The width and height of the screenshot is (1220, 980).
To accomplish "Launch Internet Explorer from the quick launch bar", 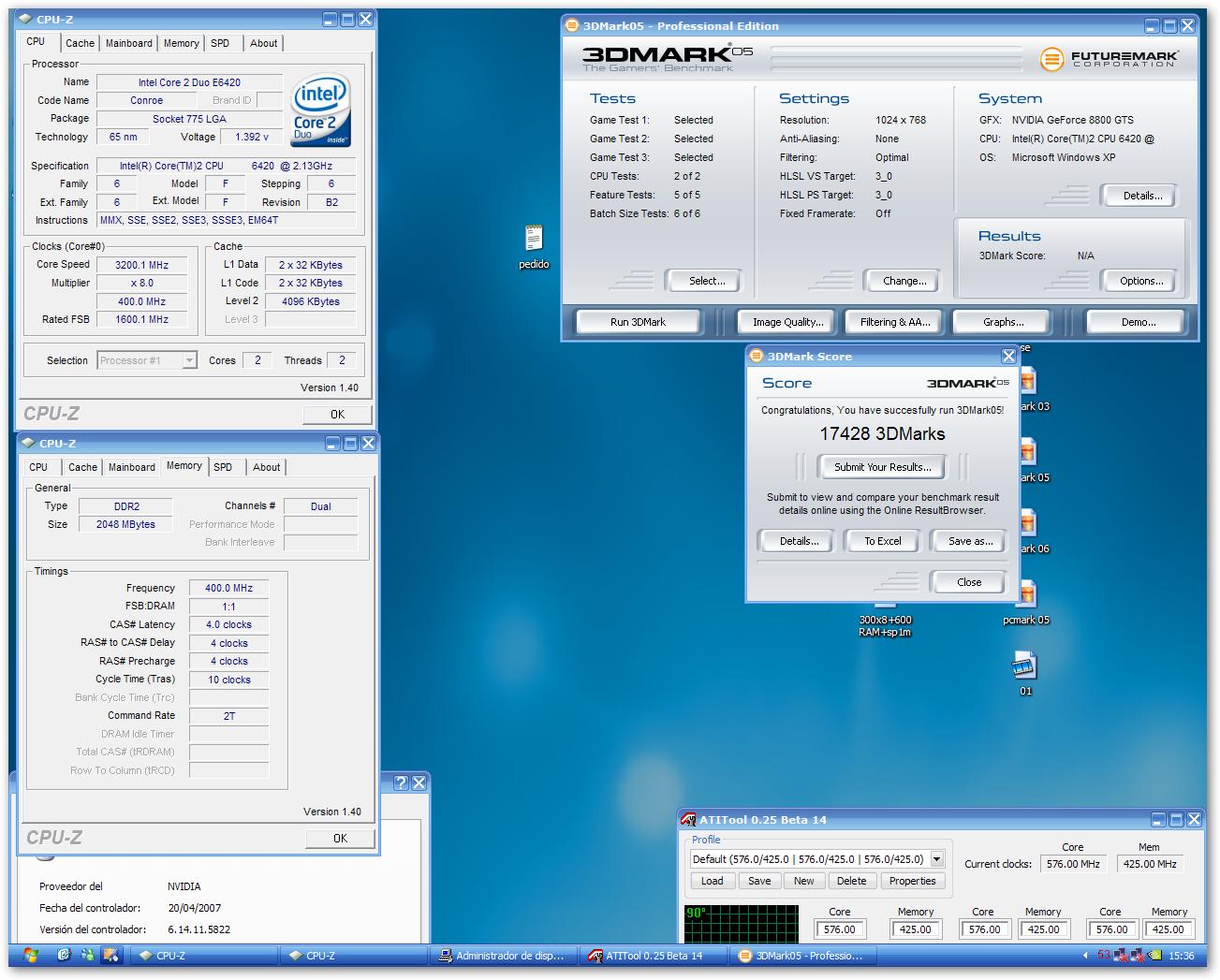I will coord(64,956).
